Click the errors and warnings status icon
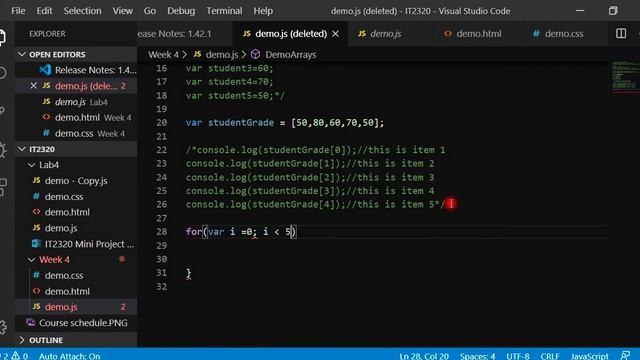 point(13,356)
